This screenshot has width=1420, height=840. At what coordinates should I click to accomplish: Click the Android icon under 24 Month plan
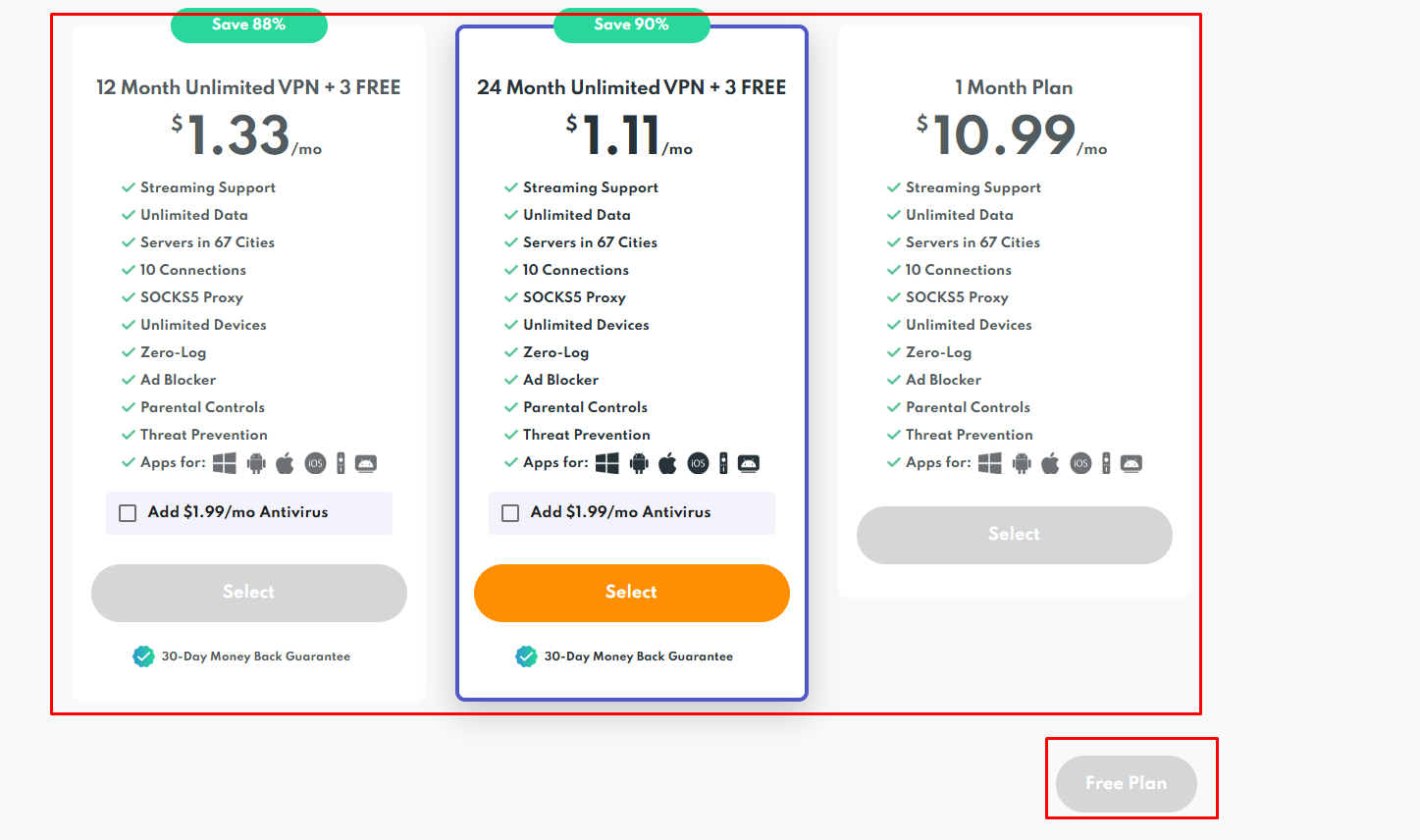[x=638, y=462]
